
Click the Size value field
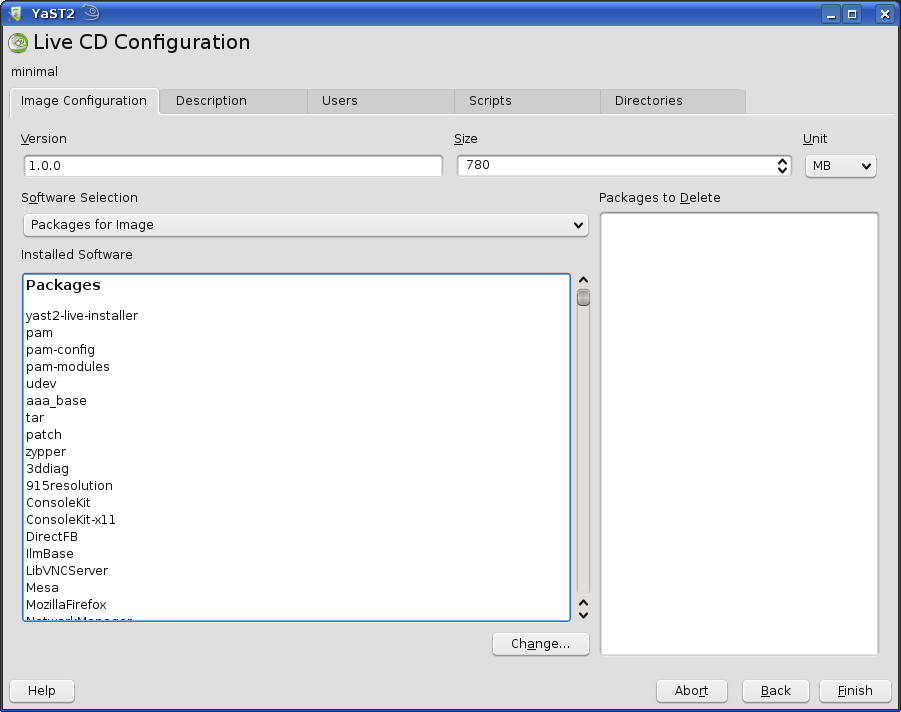point(615,166)
